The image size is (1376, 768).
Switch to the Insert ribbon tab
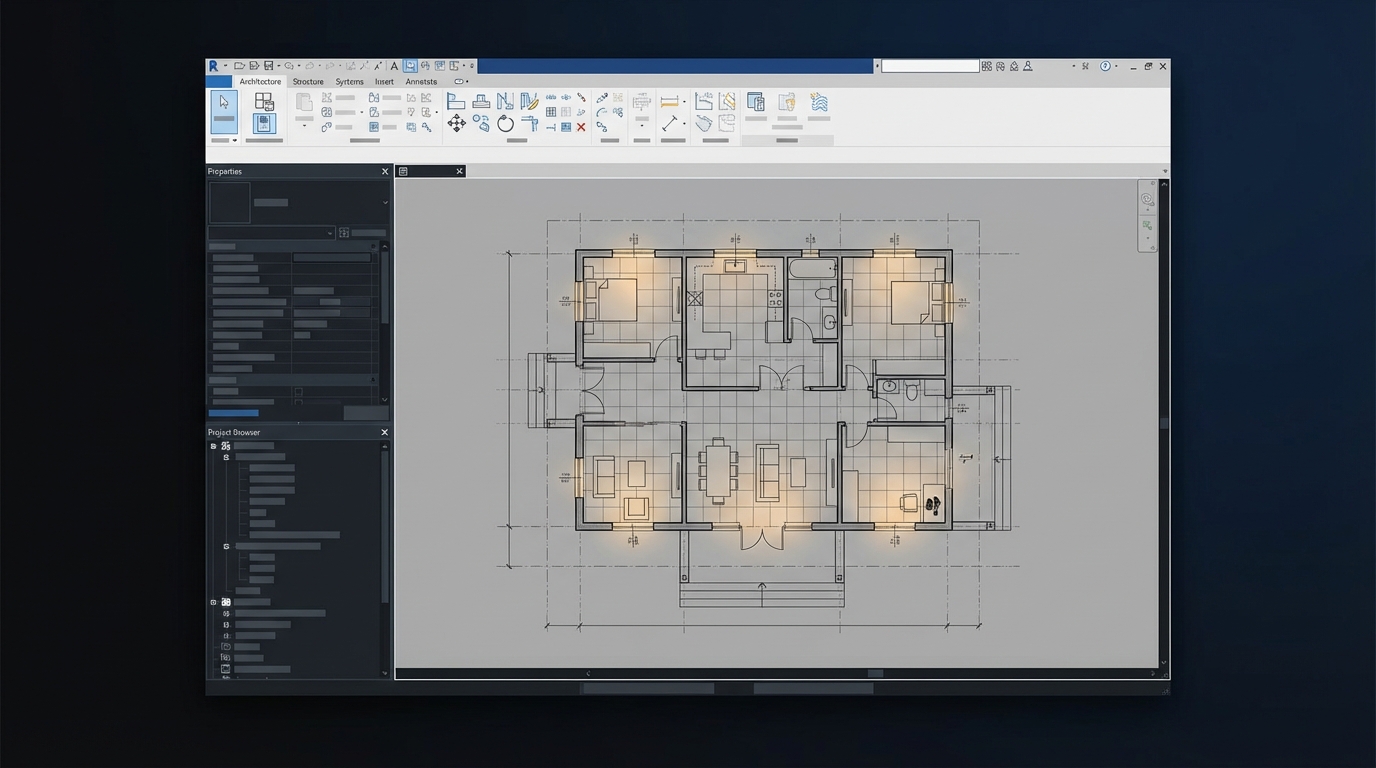click(x=384, y=81)
